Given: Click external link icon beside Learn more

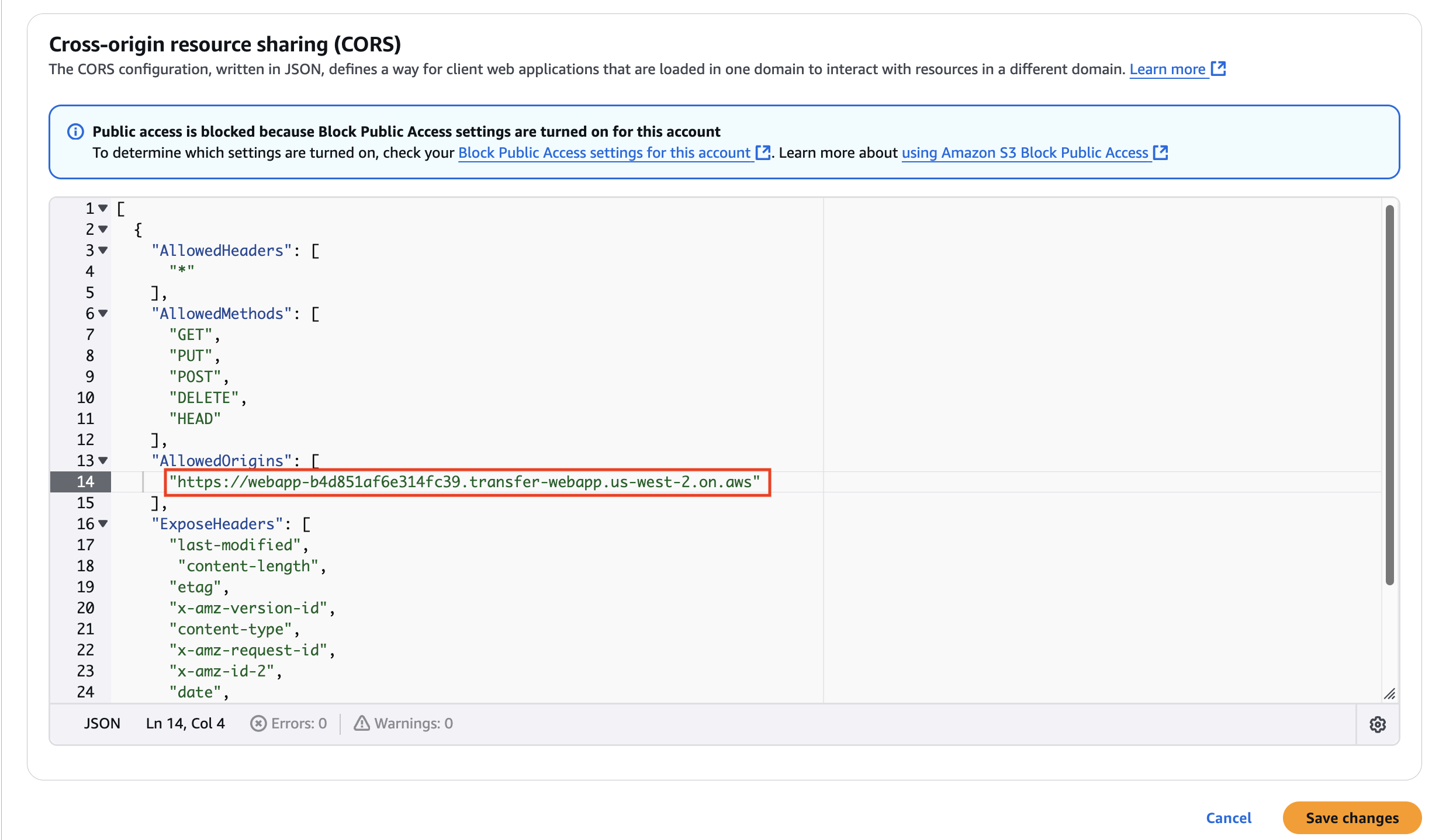Looking at the screenshot, I should coord(1218,69).
